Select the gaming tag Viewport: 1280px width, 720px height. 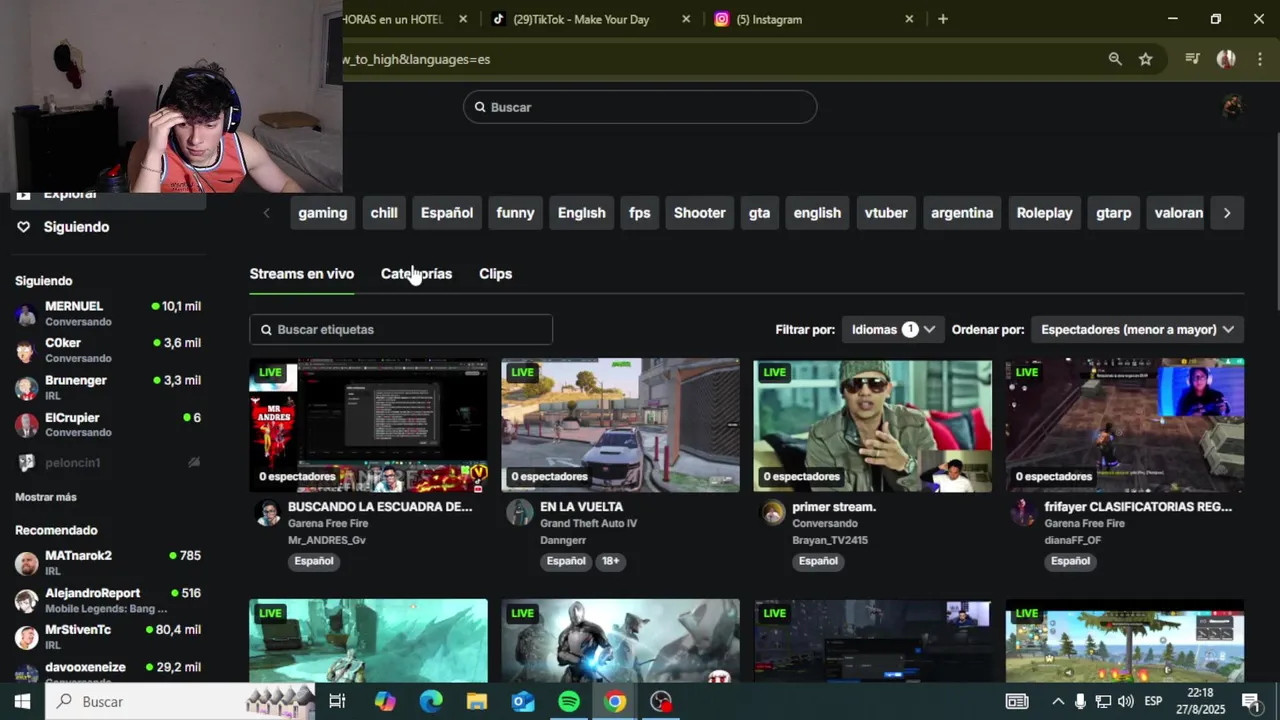322,213
